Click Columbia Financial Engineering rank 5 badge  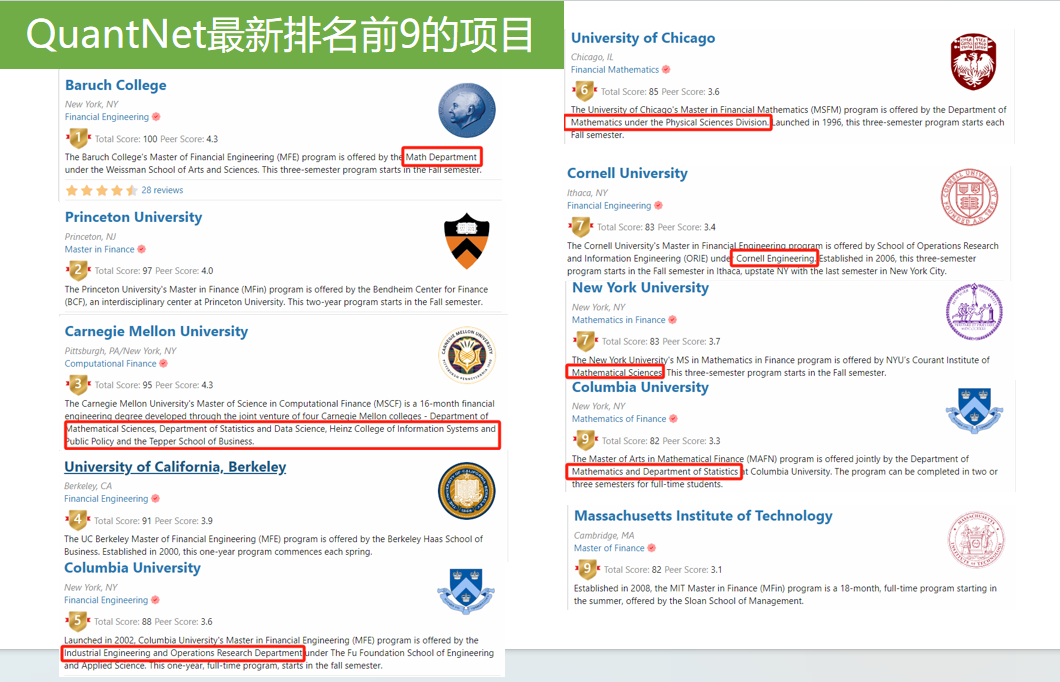(78, 621)
